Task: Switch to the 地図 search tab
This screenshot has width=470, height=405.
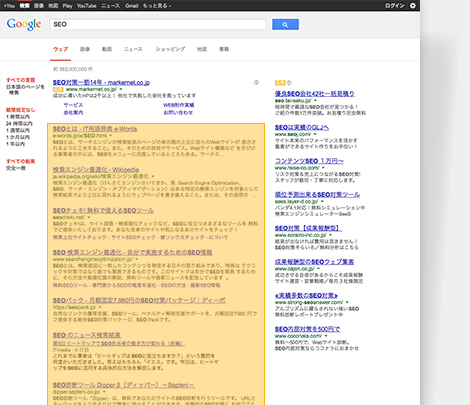Action: [x=202, y=49]
